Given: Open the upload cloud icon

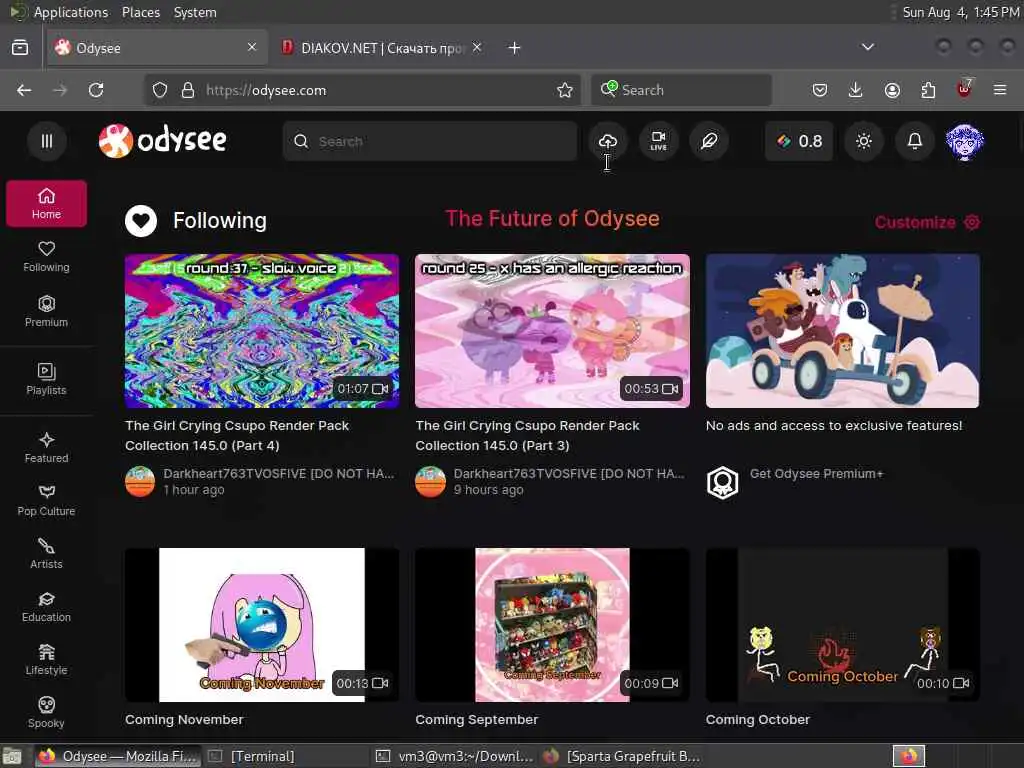Looking at the screenshot, I should pyautogui.click(x=607, y=141).
